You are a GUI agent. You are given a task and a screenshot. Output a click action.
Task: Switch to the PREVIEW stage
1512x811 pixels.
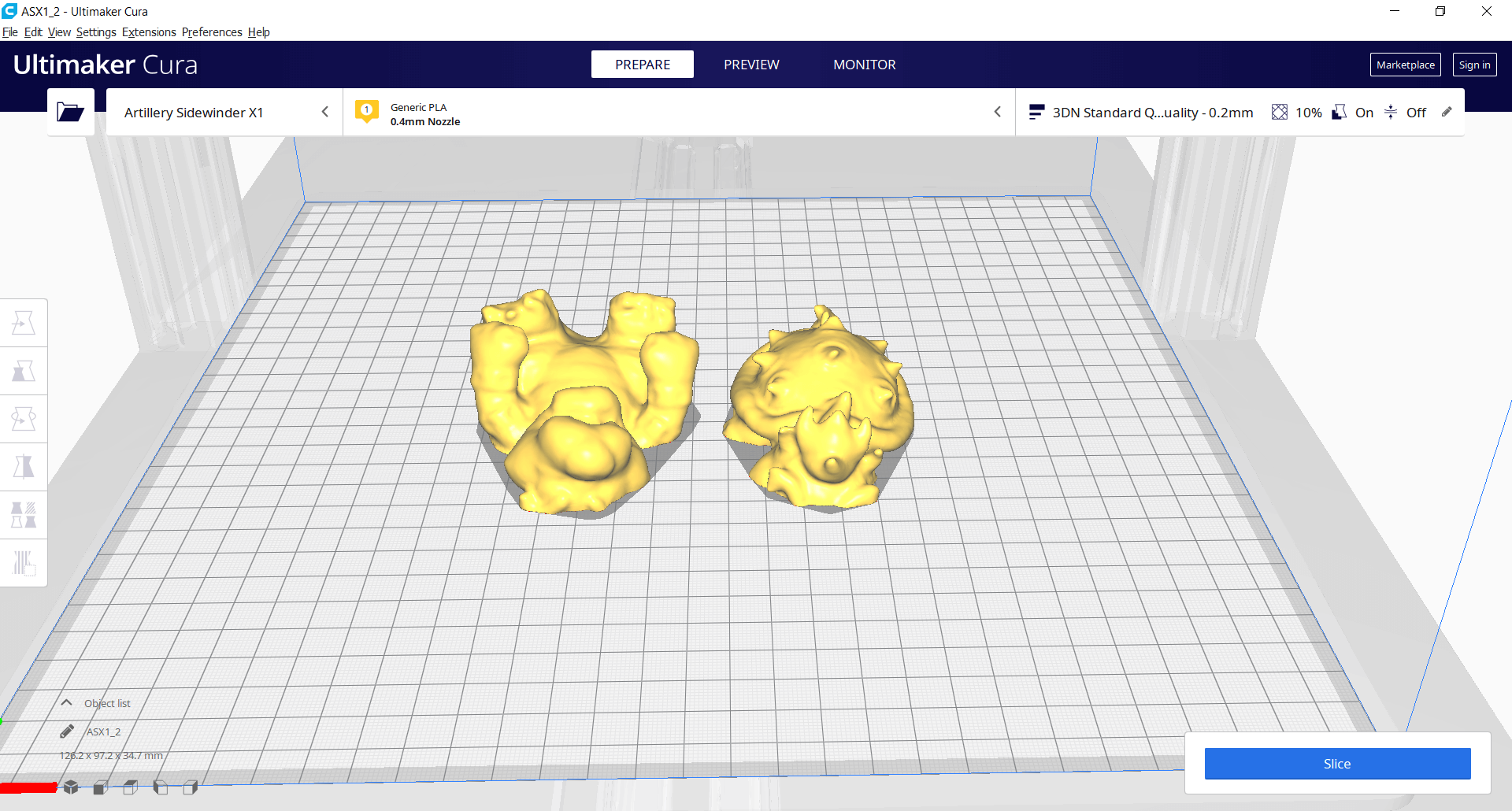[x=751, y=65]
